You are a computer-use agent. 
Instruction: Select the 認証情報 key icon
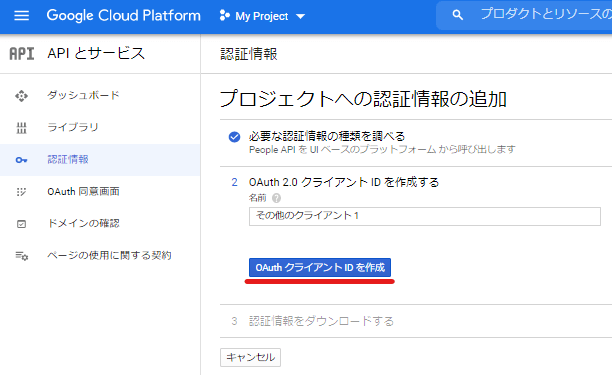tap(21, 160)
